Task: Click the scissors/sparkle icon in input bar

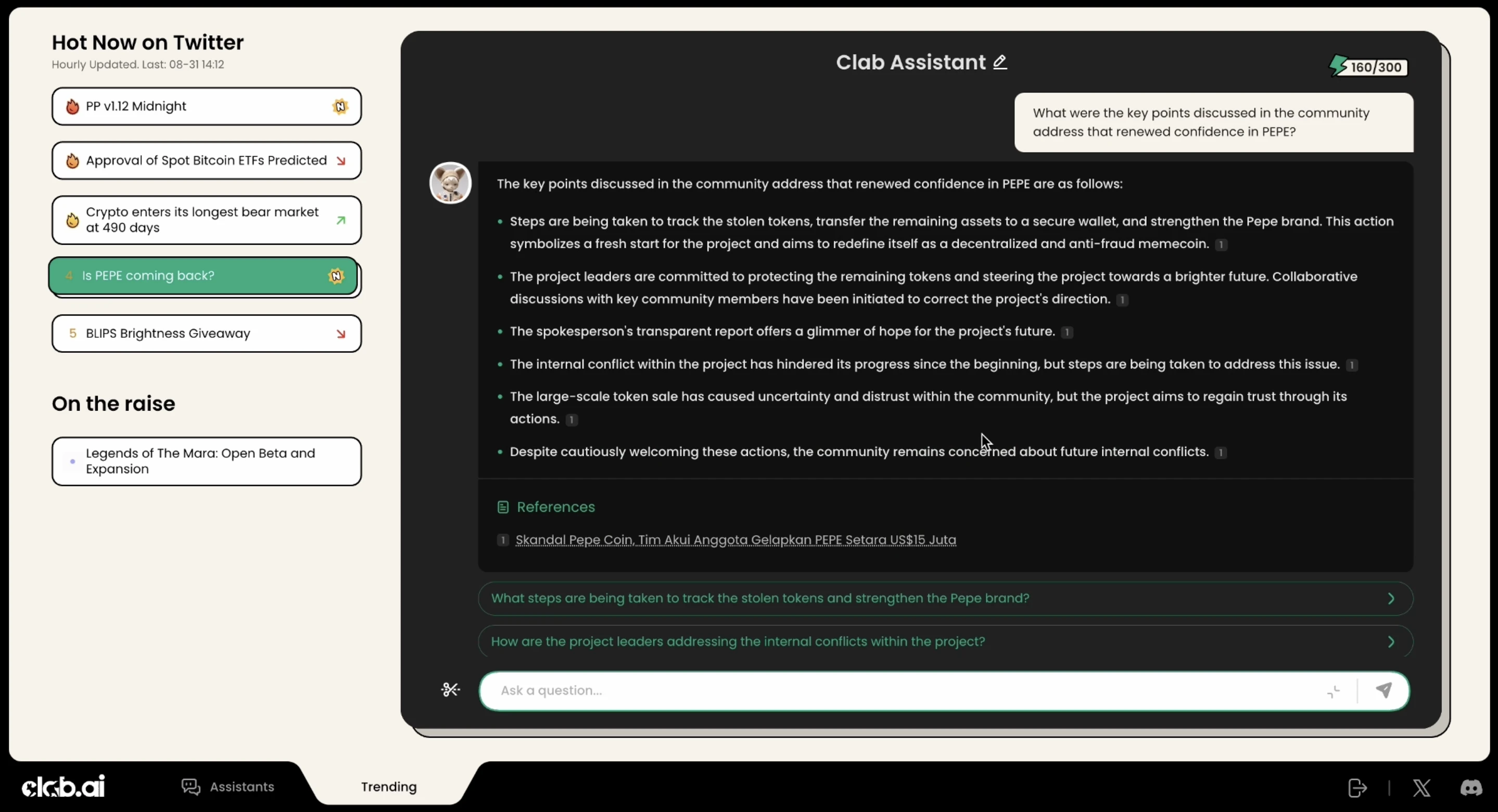Action: tap(451, 689)
